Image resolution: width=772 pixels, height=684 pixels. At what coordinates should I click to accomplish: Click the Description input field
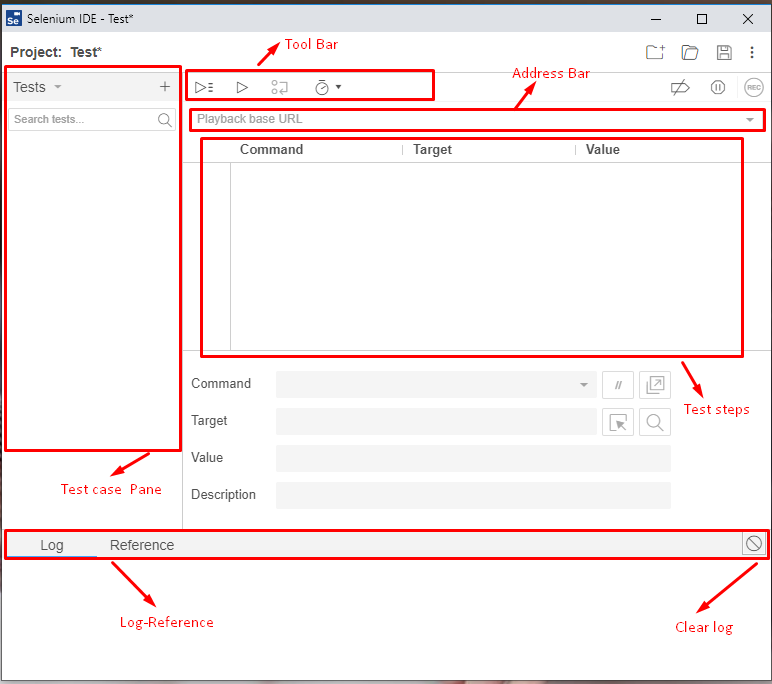[x=473, y=495]
